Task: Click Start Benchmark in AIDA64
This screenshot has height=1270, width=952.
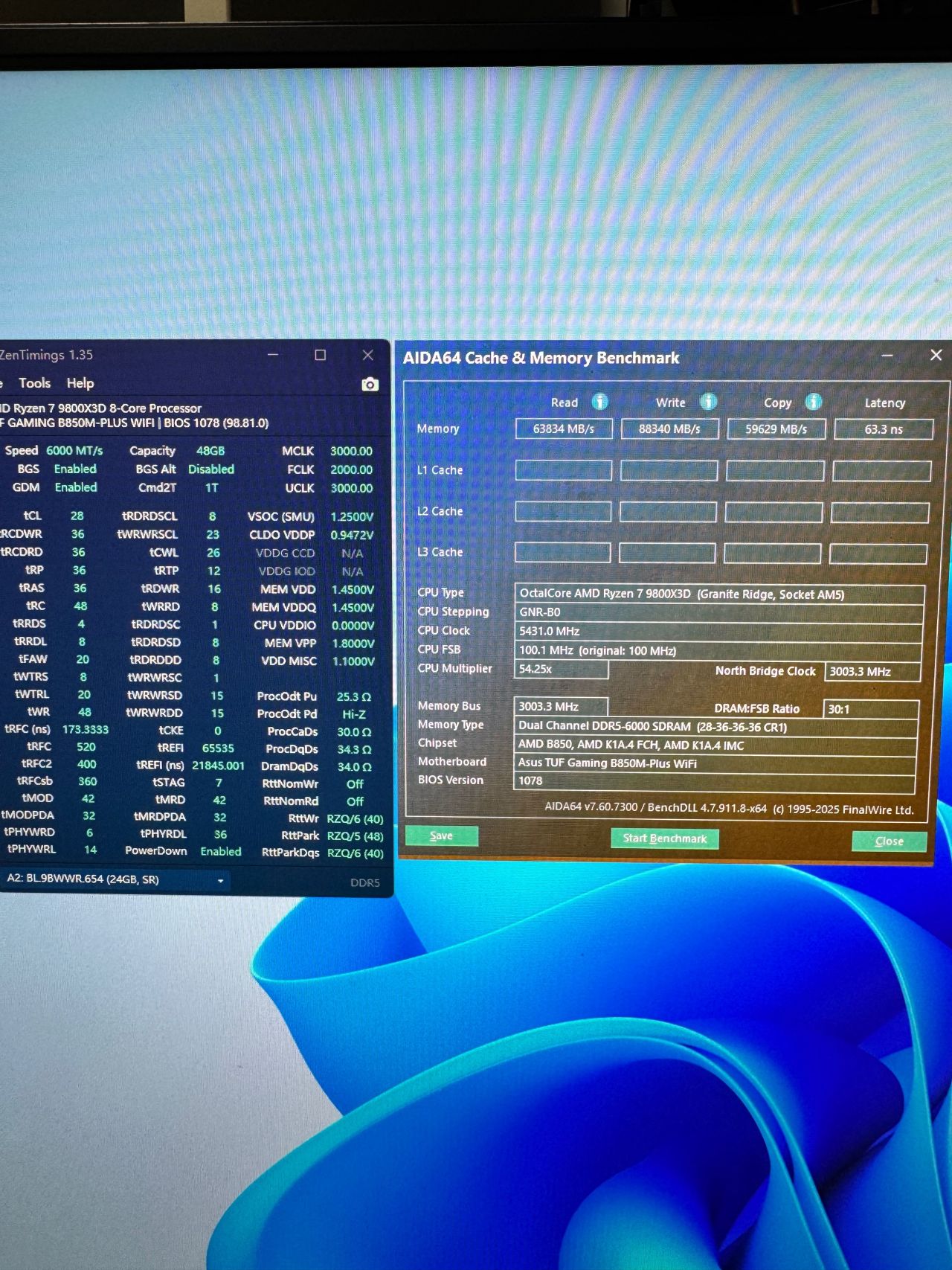Action: 665,838
